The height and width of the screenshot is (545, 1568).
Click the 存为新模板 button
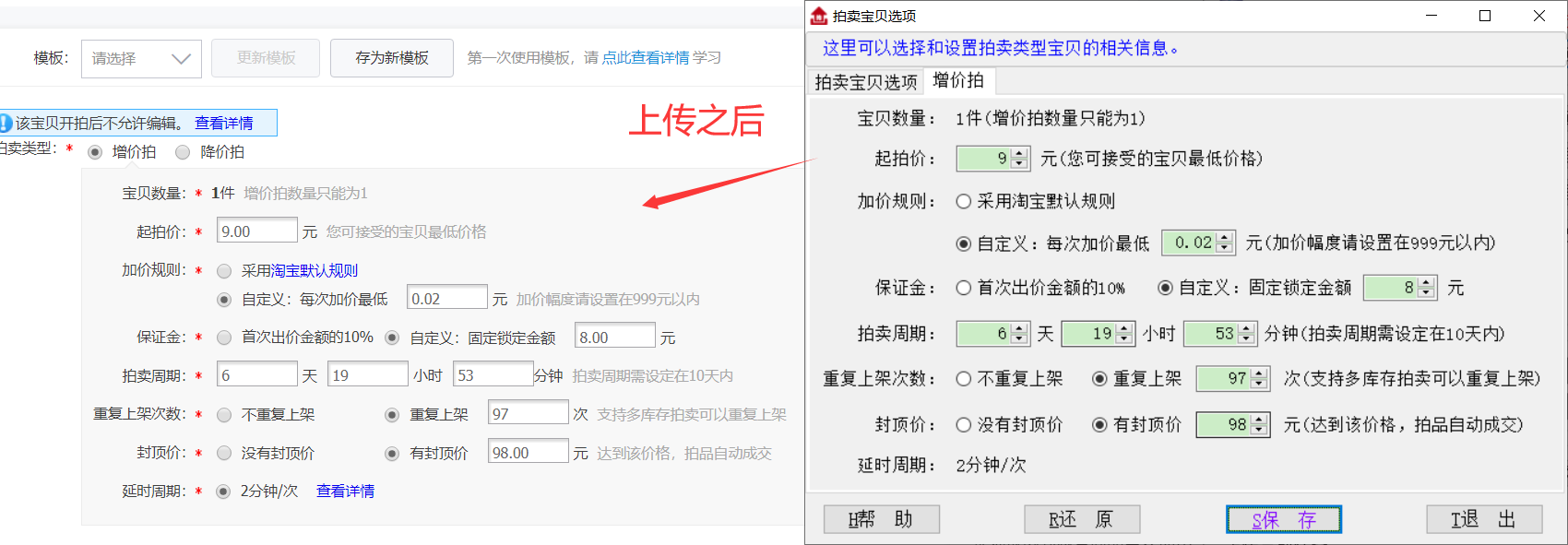391,58
